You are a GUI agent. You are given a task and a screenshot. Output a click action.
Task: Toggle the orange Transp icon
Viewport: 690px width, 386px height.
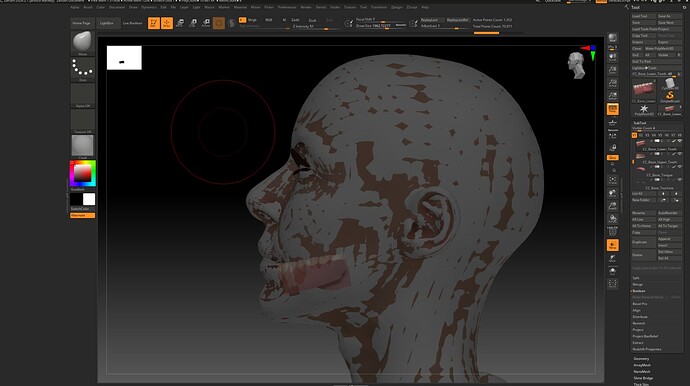coord(612,245)
